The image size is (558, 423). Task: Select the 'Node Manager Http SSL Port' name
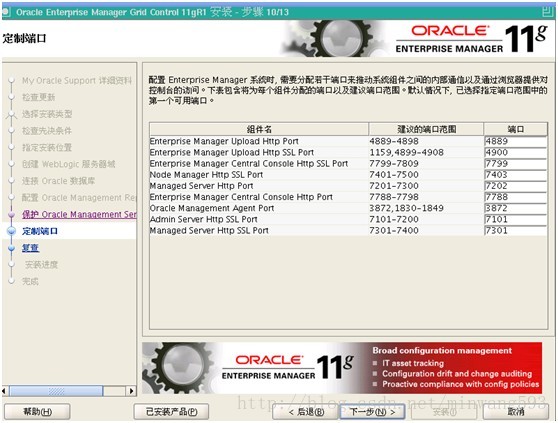click(206, 175)
